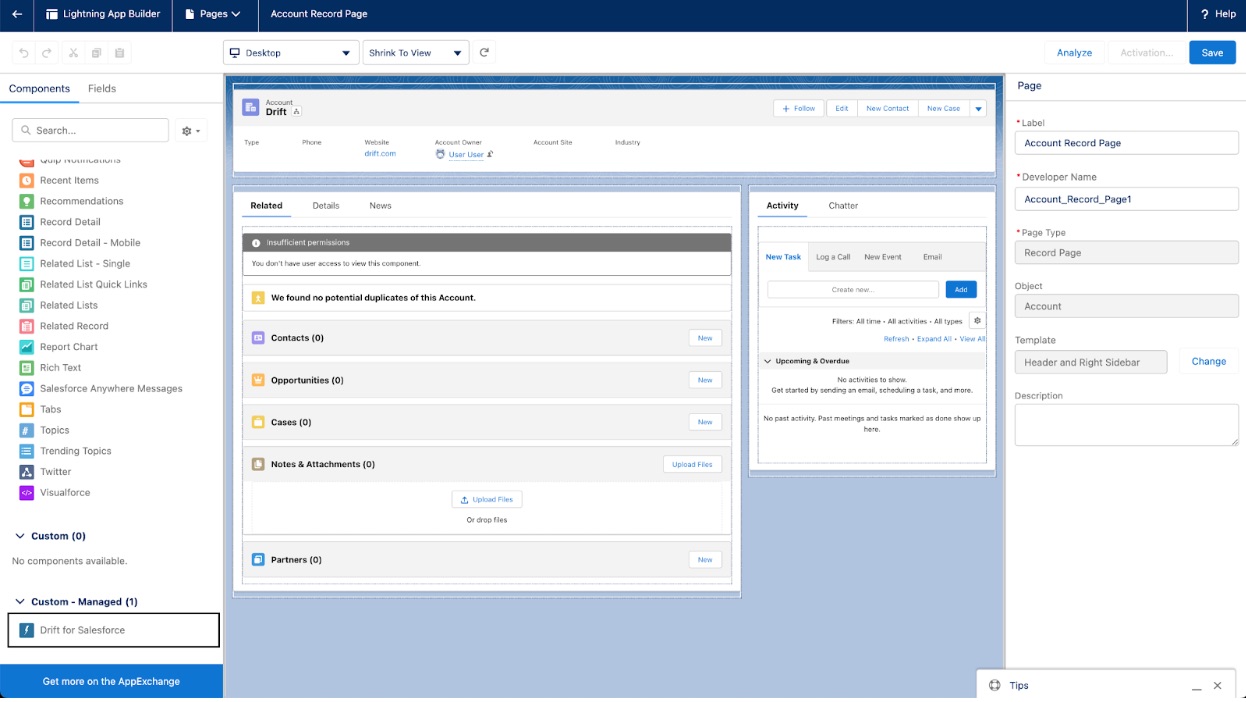Click New in the Opportunities related list
Screen dimensions: 1246x702
(705, 380)
